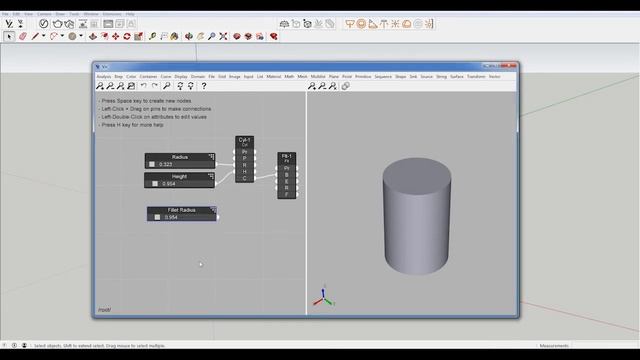The image size is (640, 360).
Task: Activate the Pan hand tool
Action: (x=200, y=37)
